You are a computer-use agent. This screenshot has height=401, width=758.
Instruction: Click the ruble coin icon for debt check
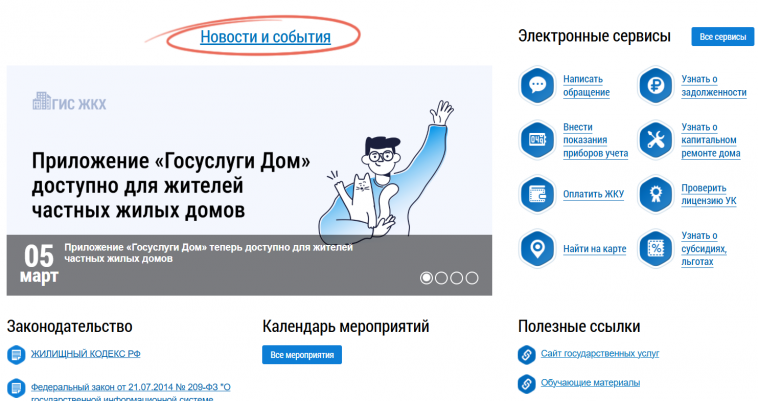[657, 85]
